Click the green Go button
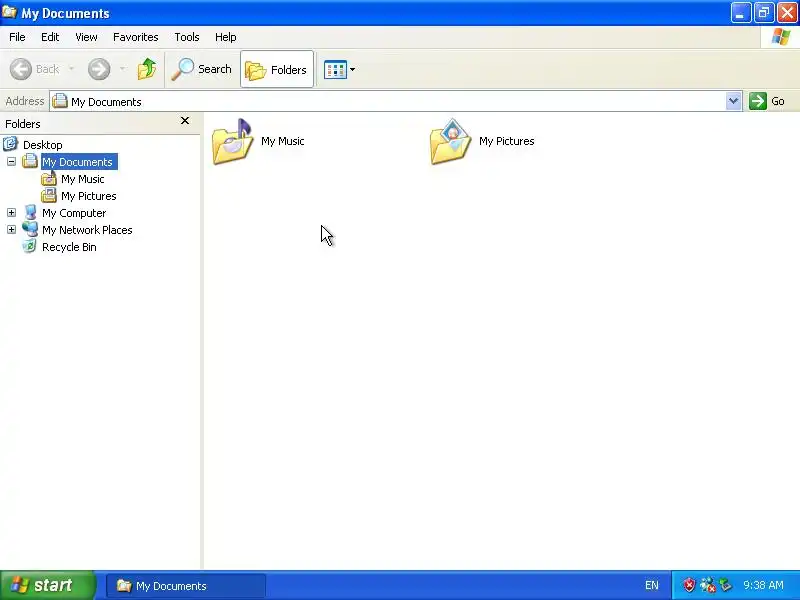This screenshot has height=600, width=800. 767,101
